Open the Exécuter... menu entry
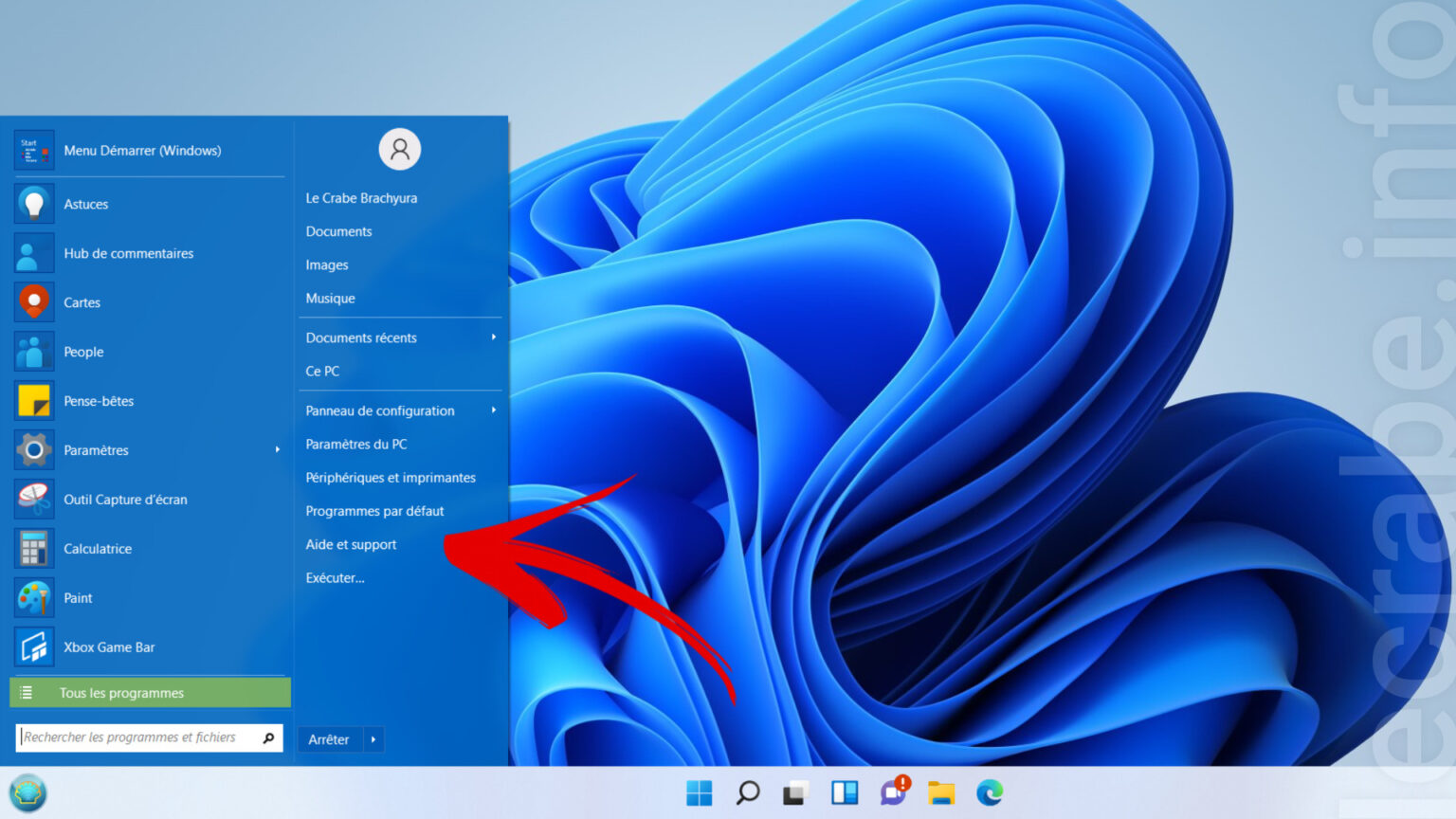Image resolution: width=1456 pixels, height=819 pixels. [335, 577]
